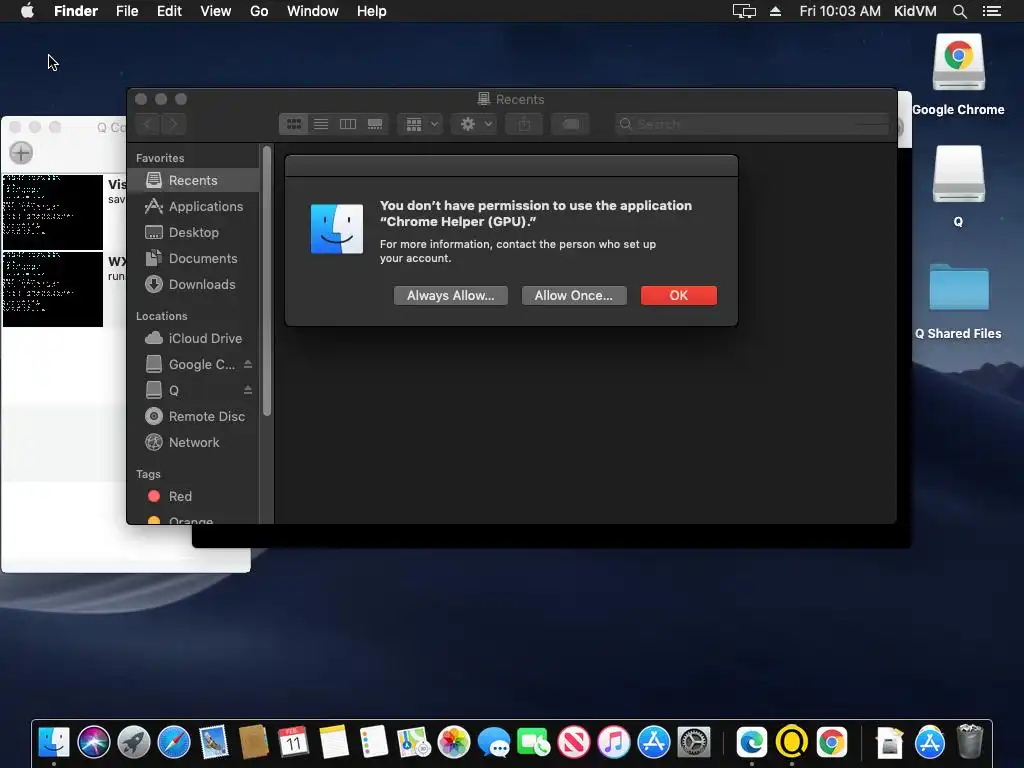
Task: Confirm the permission dialog with OK
Action: pos(679,295)
